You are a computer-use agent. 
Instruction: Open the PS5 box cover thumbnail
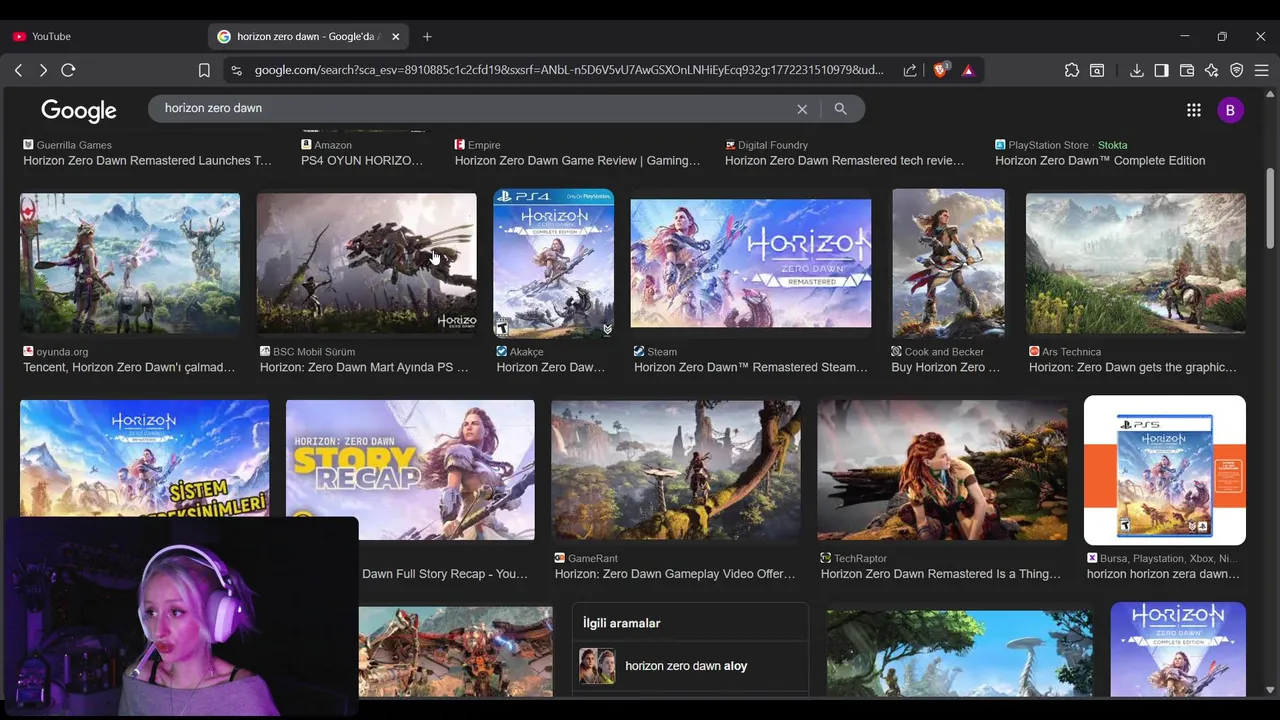[x=1165, y=470]
